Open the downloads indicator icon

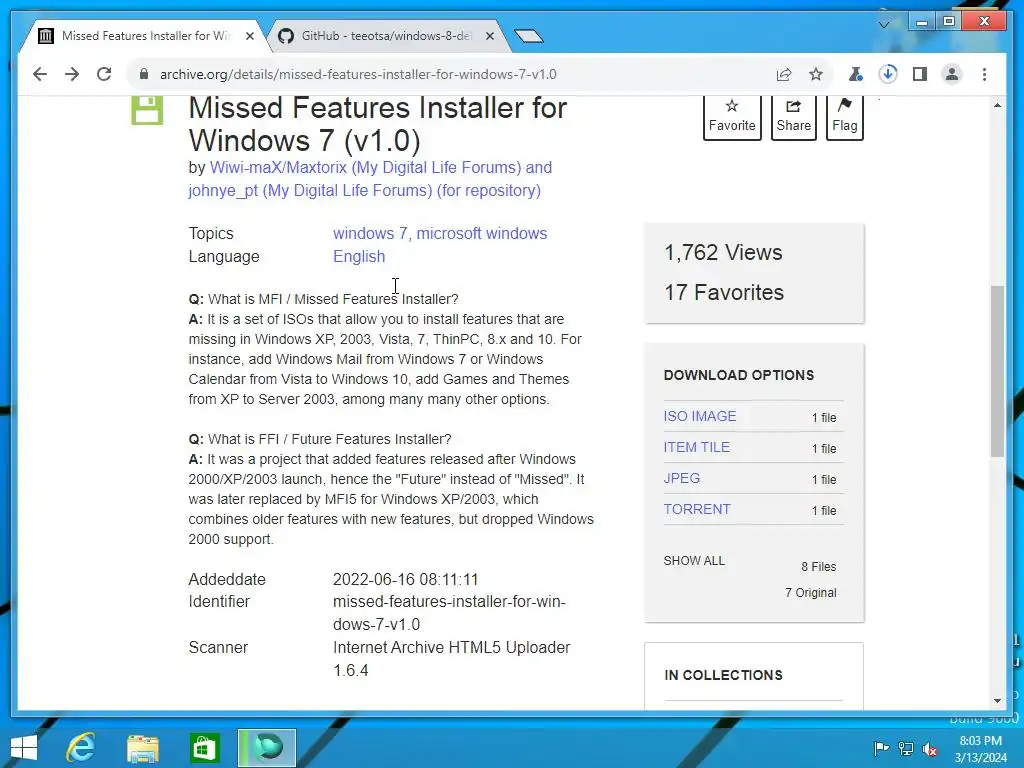pos(888,74)
